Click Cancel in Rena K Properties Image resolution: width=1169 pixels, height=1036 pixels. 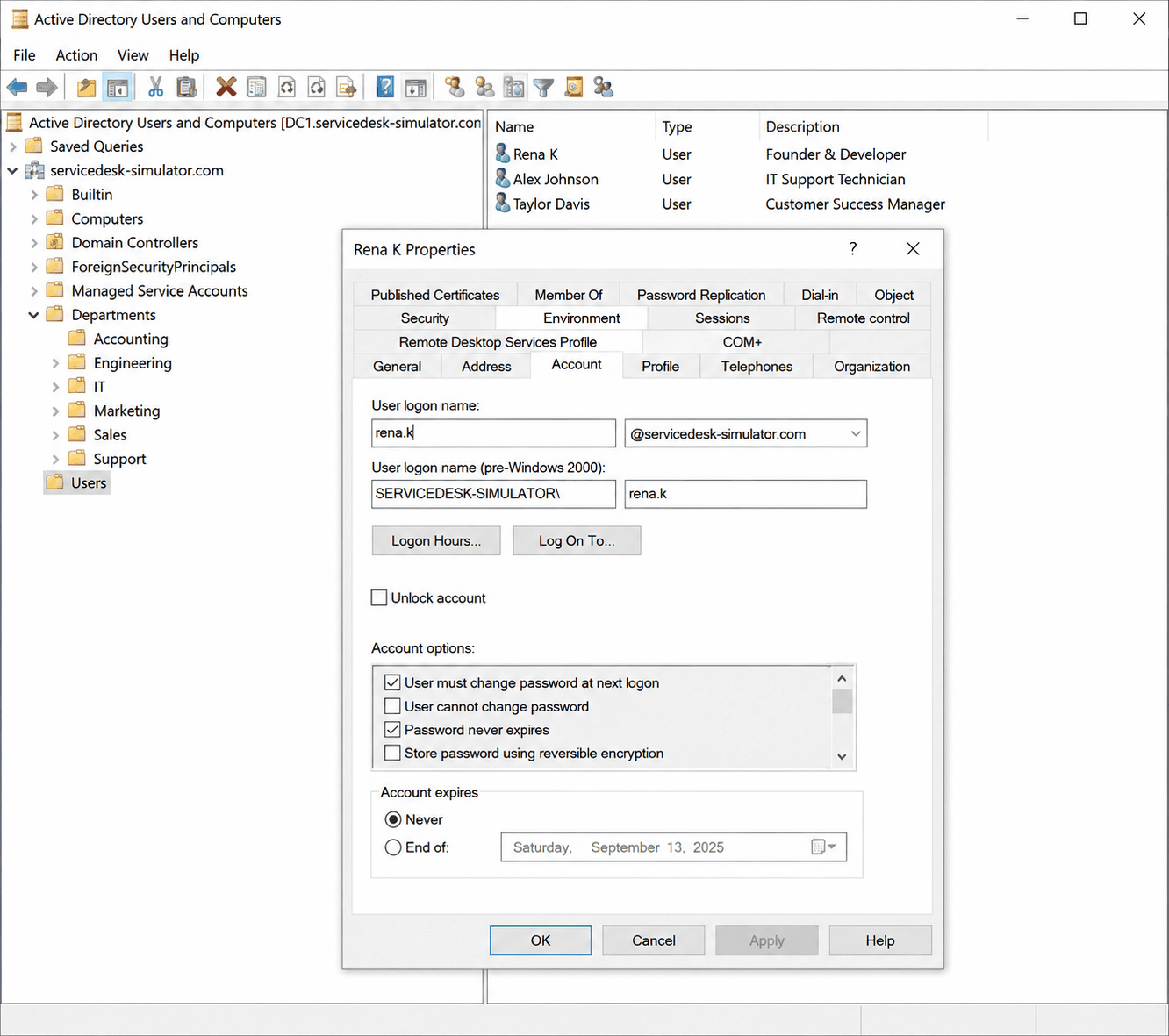point(654,940)
